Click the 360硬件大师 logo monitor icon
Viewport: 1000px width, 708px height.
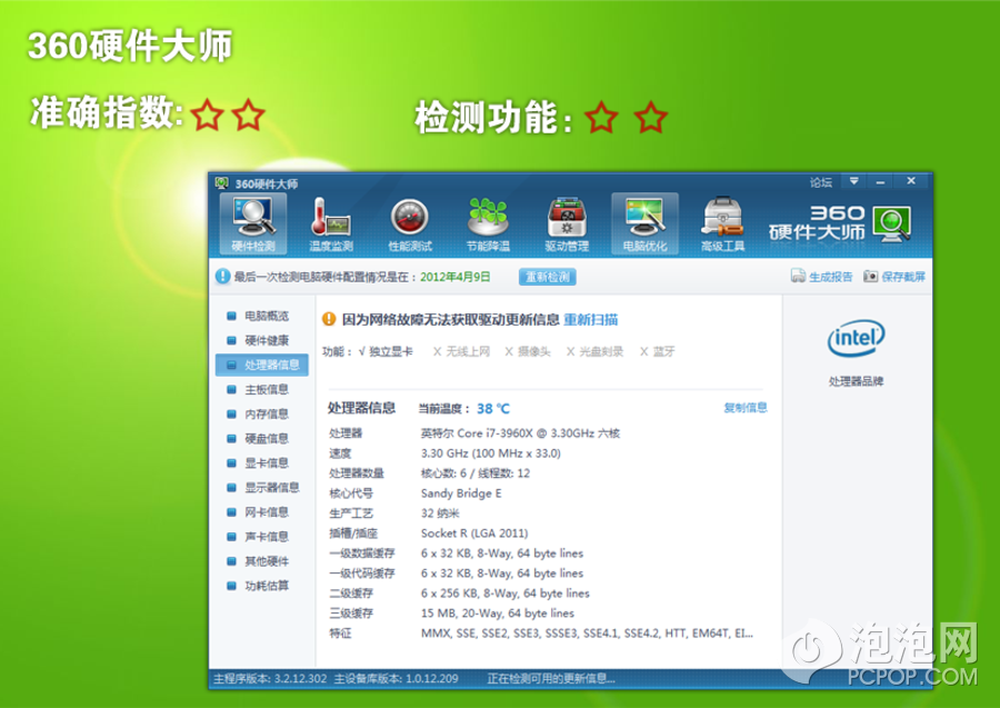[x=892, y=224]
